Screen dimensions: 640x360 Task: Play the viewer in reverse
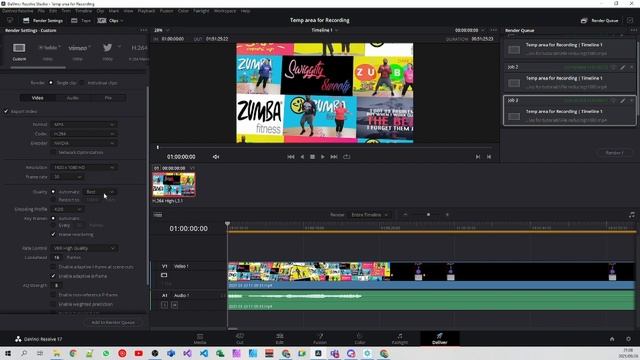click(302, 157)
